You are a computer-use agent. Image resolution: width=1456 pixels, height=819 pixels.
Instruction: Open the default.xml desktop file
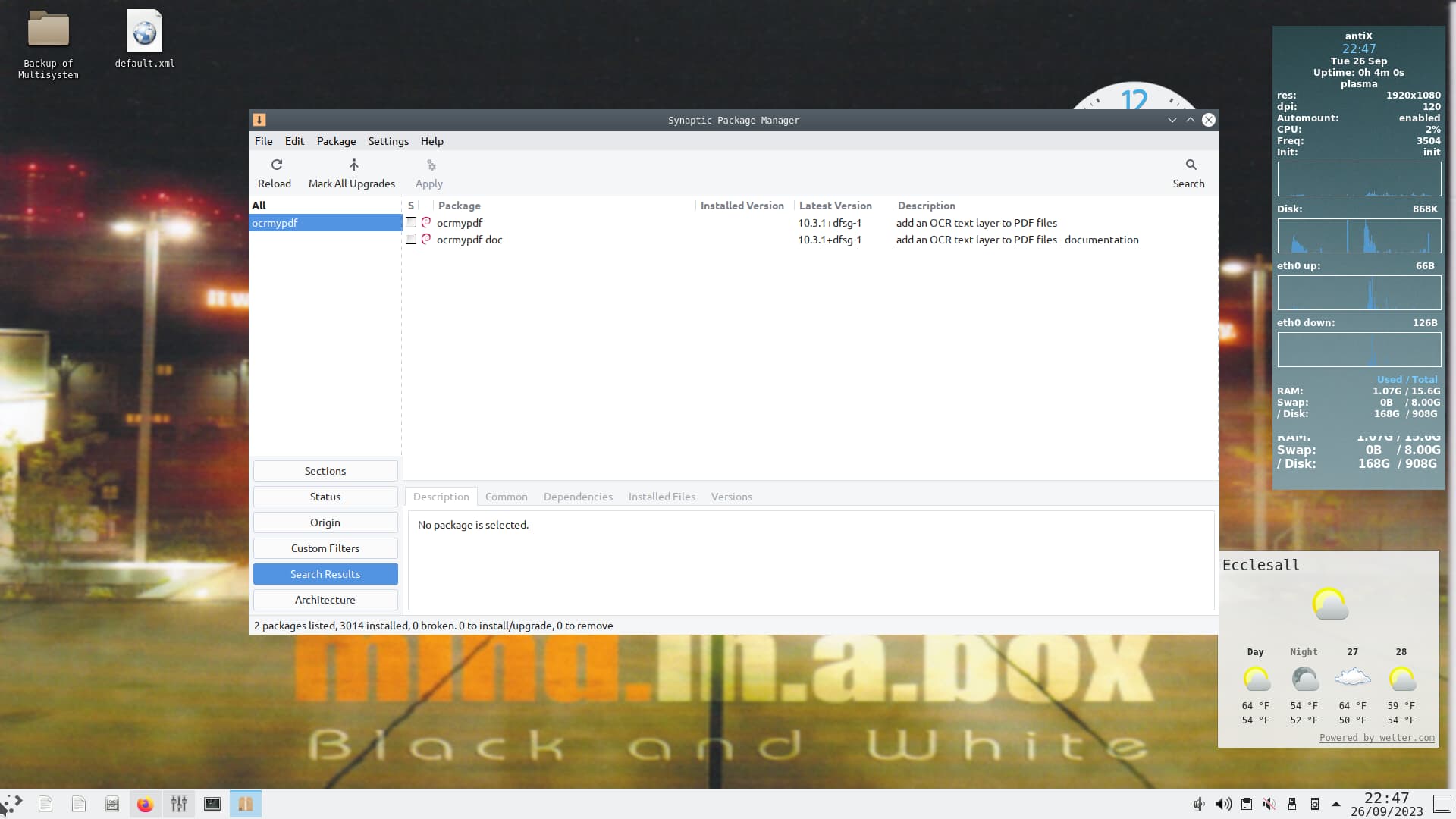pyautogui.click(x=145, y=39)
